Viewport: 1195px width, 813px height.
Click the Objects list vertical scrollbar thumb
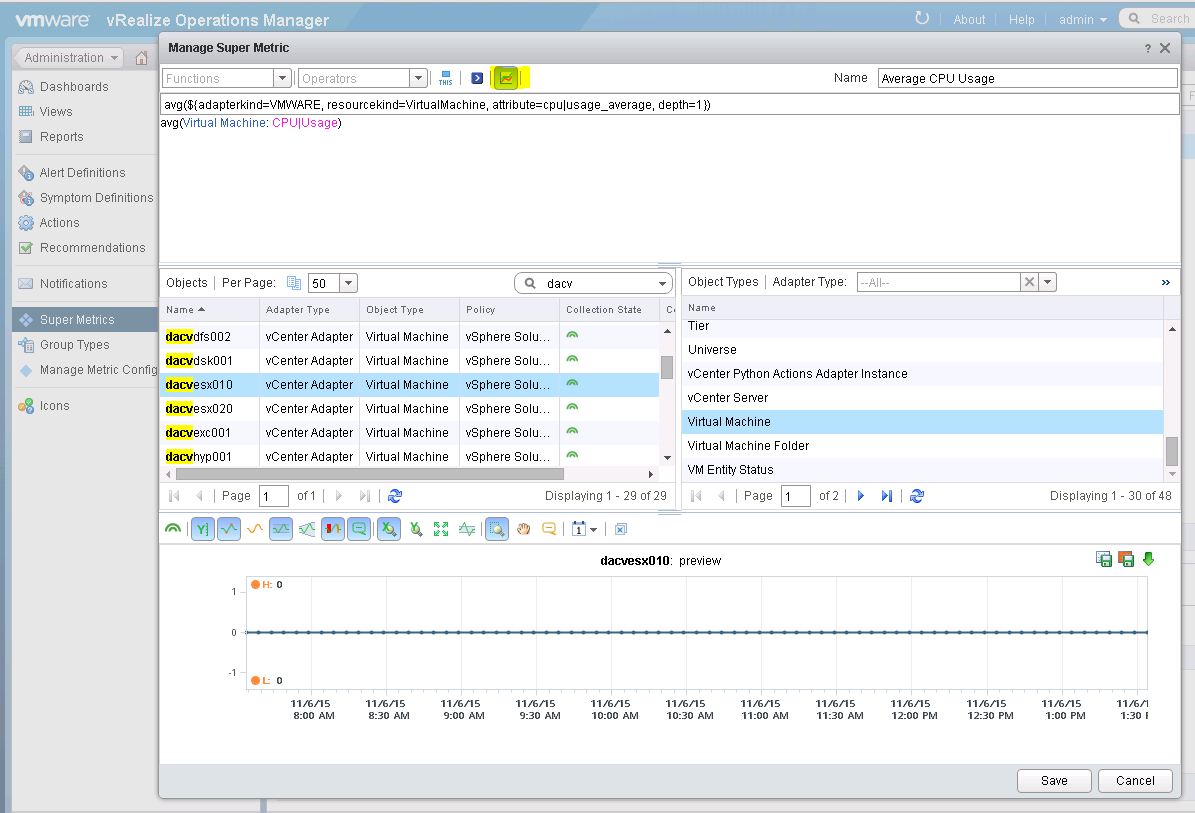[667, 367]
